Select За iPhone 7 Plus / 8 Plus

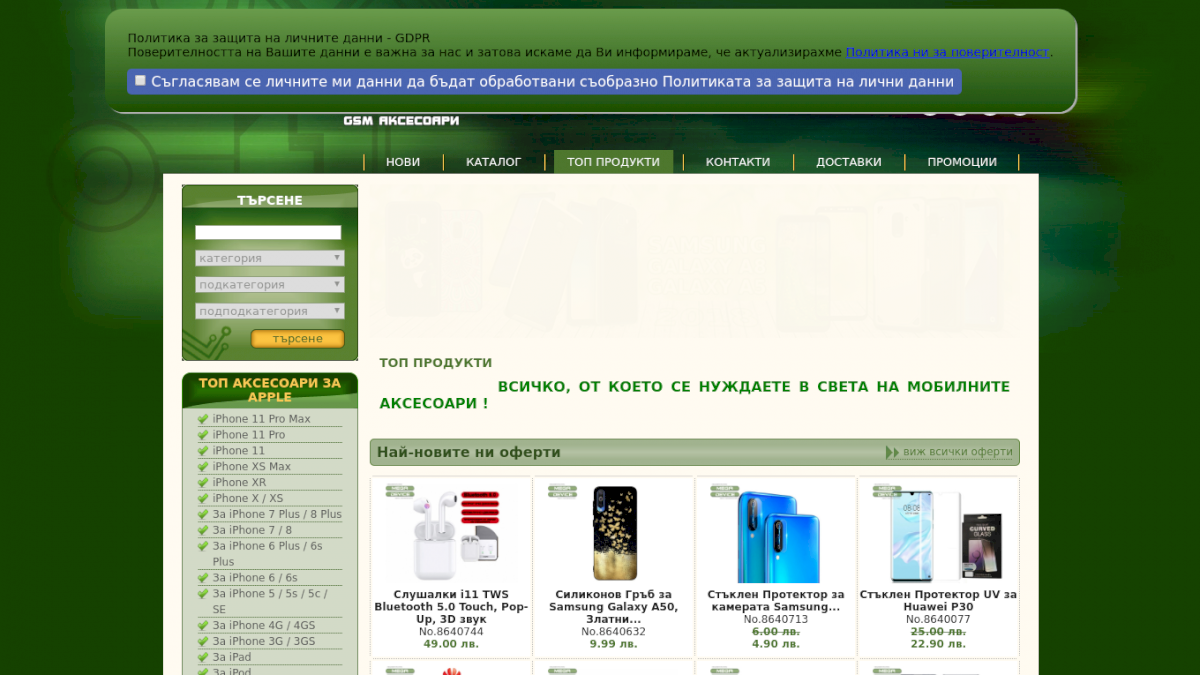coord(277,515)
